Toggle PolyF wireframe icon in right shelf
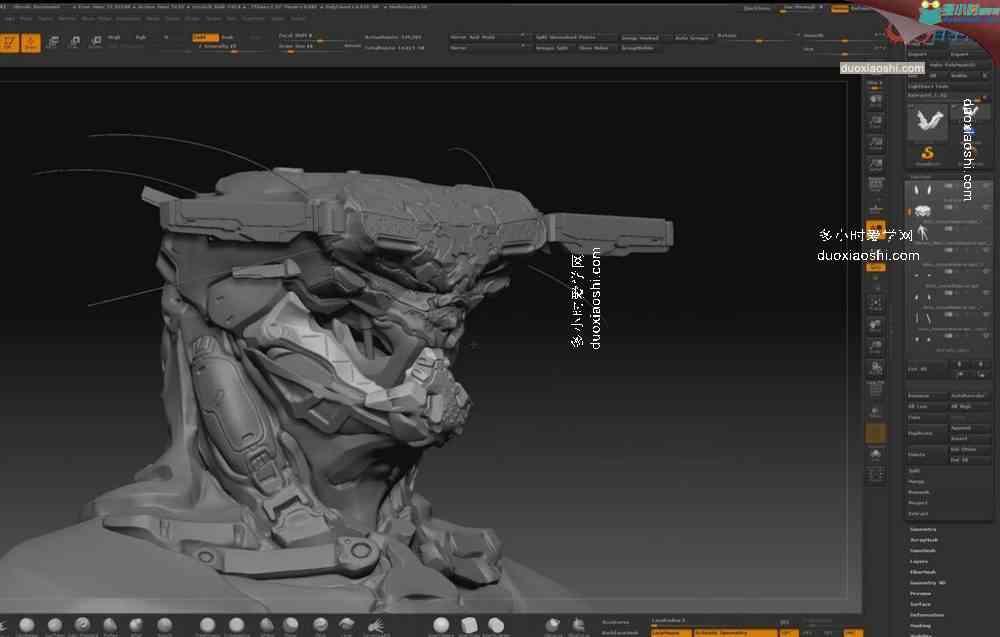Viewport: 1000px width, 637px height. pyautogui.click(x=876, y=390)
